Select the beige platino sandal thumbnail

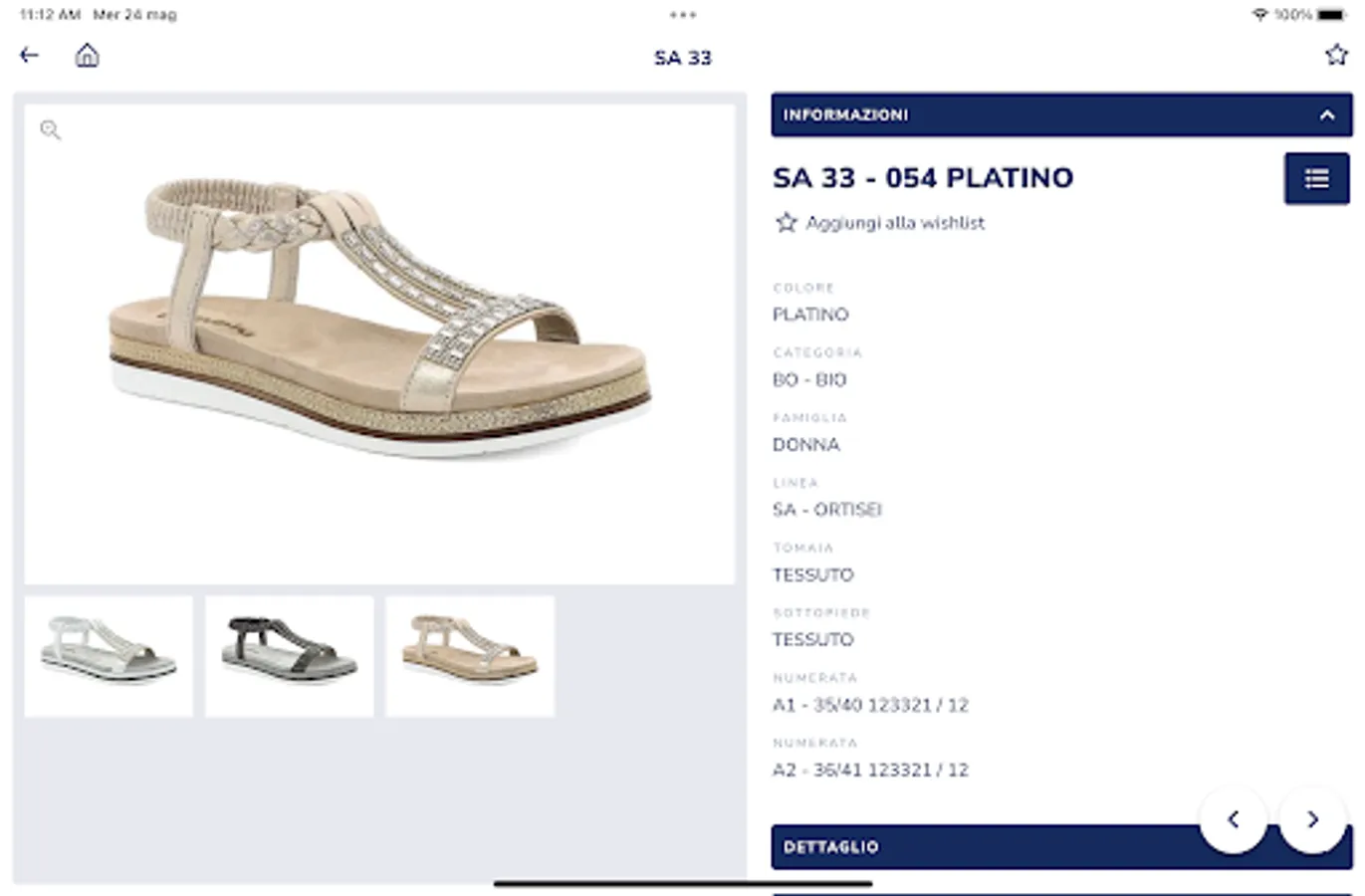pos(470,655)
